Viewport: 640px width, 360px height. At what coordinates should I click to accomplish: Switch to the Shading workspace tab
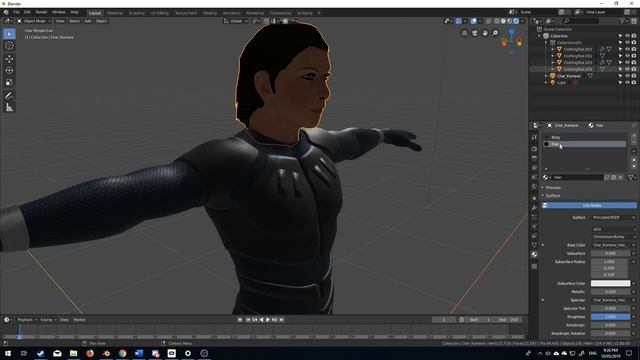(210, 13)
